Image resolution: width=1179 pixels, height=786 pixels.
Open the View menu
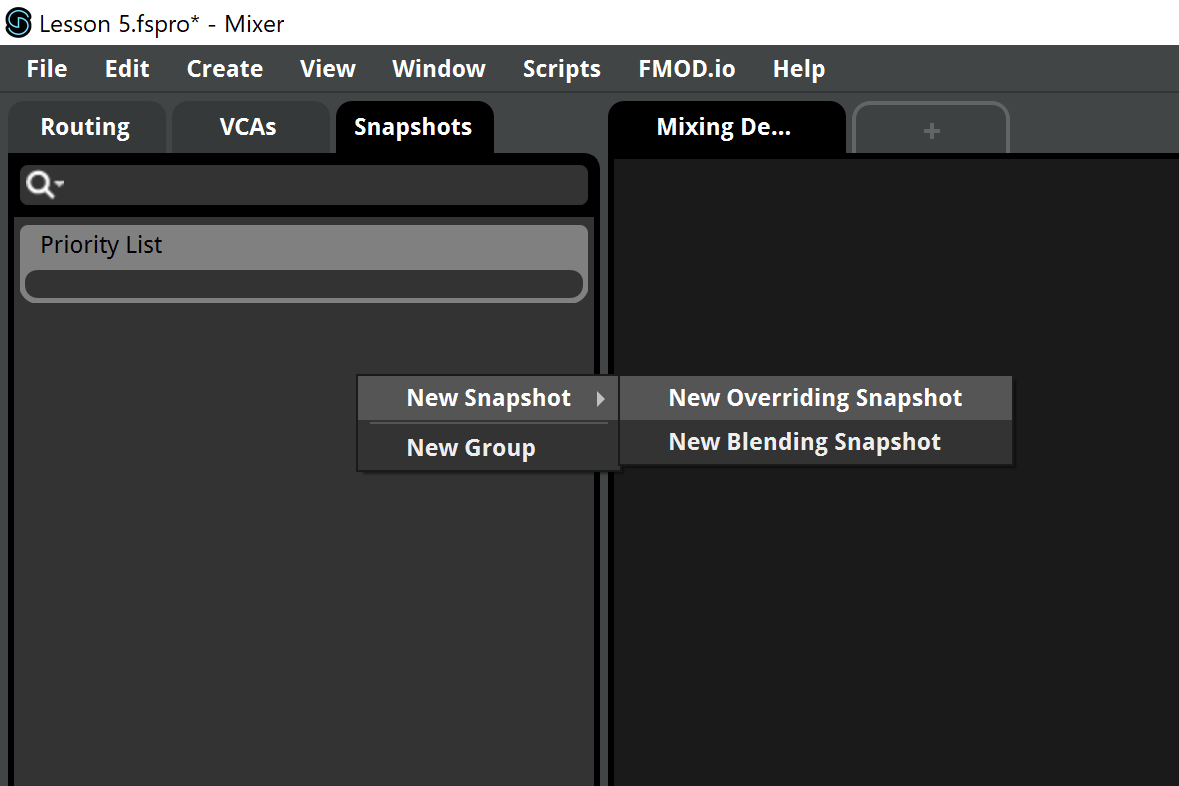tap(328, 68)
